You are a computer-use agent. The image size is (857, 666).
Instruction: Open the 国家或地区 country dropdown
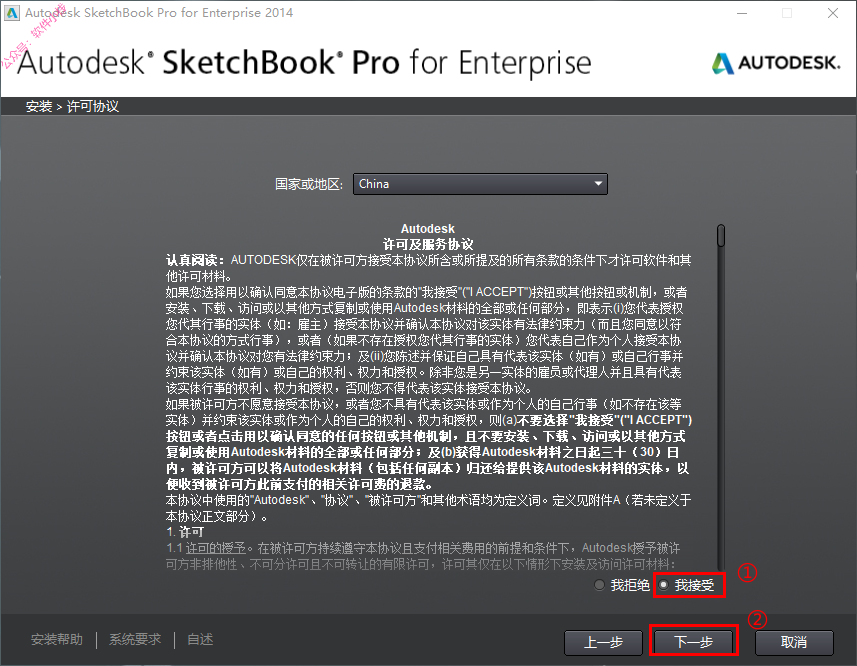coord(480,184)
